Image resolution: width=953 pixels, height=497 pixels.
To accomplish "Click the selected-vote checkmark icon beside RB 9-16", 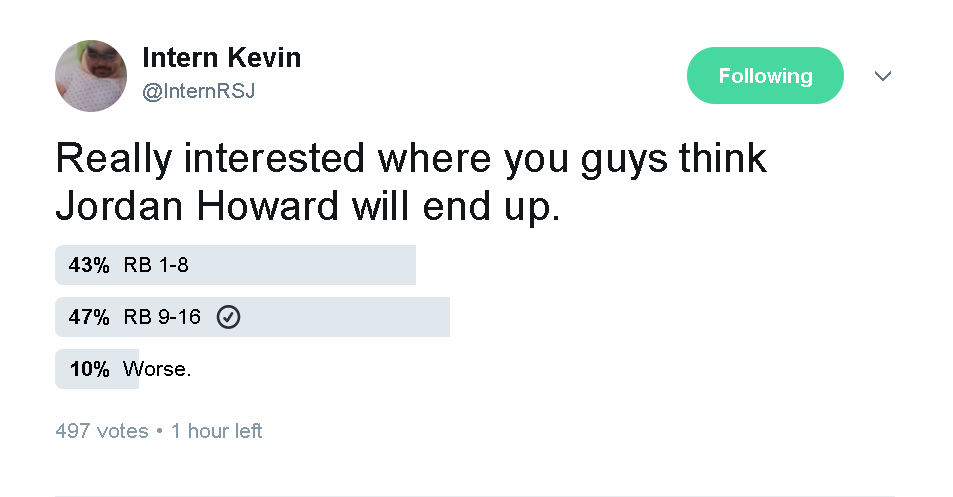I will click(229, 317).
